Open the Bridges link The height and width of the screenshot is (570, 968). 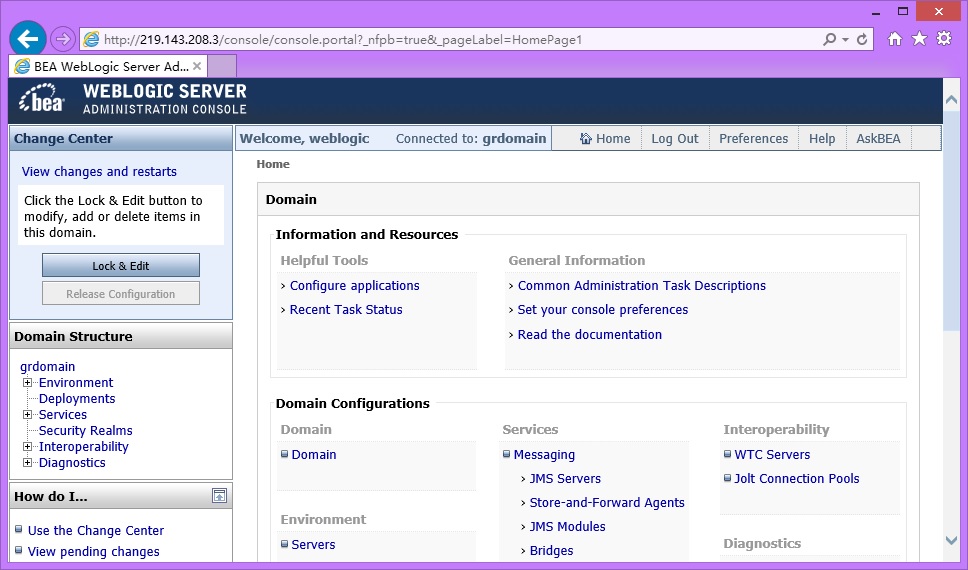(551, 551)
